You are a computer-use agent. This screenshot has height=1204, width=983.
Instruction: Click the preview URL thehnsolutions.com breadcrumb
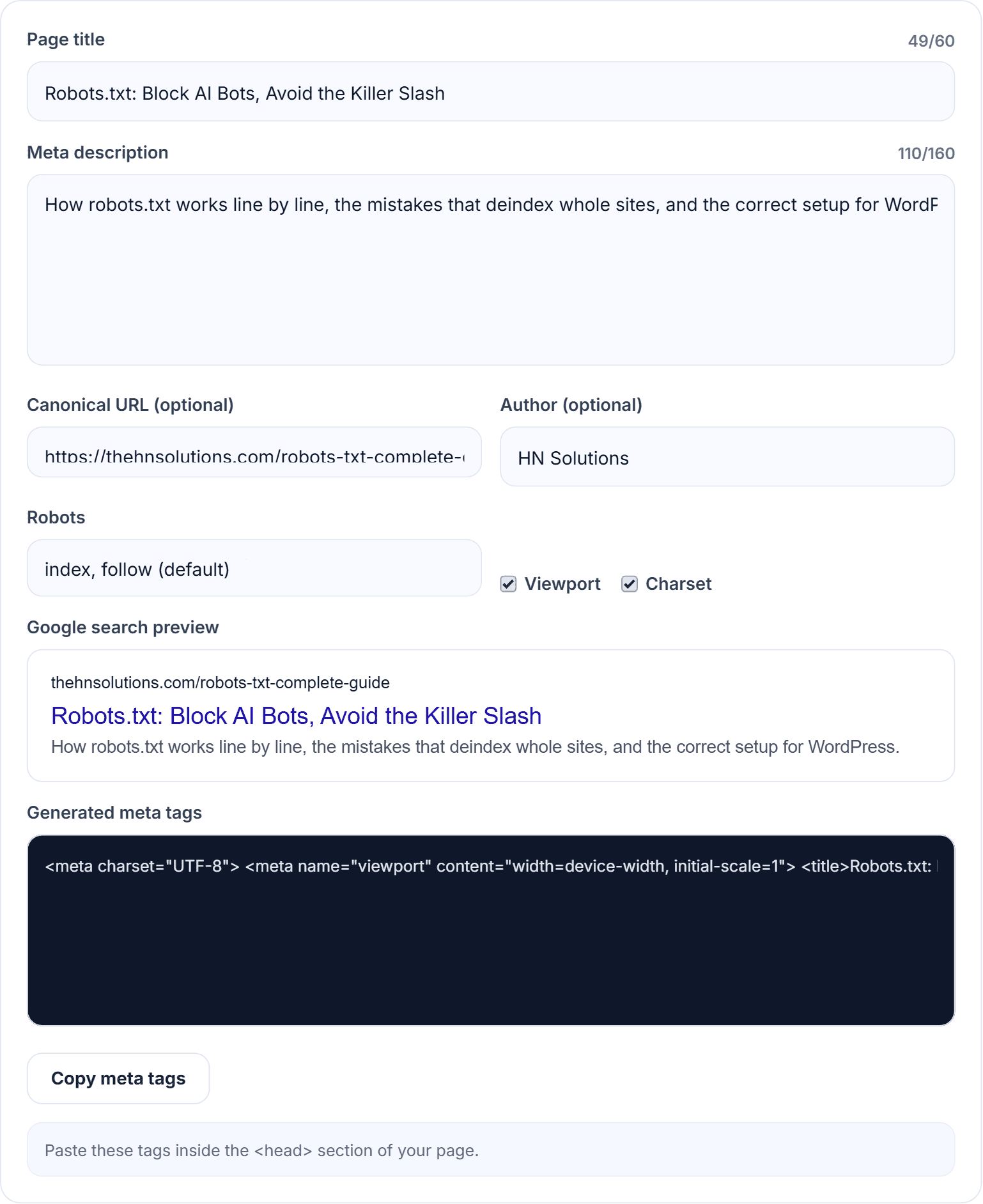click(x=221, y=683)
